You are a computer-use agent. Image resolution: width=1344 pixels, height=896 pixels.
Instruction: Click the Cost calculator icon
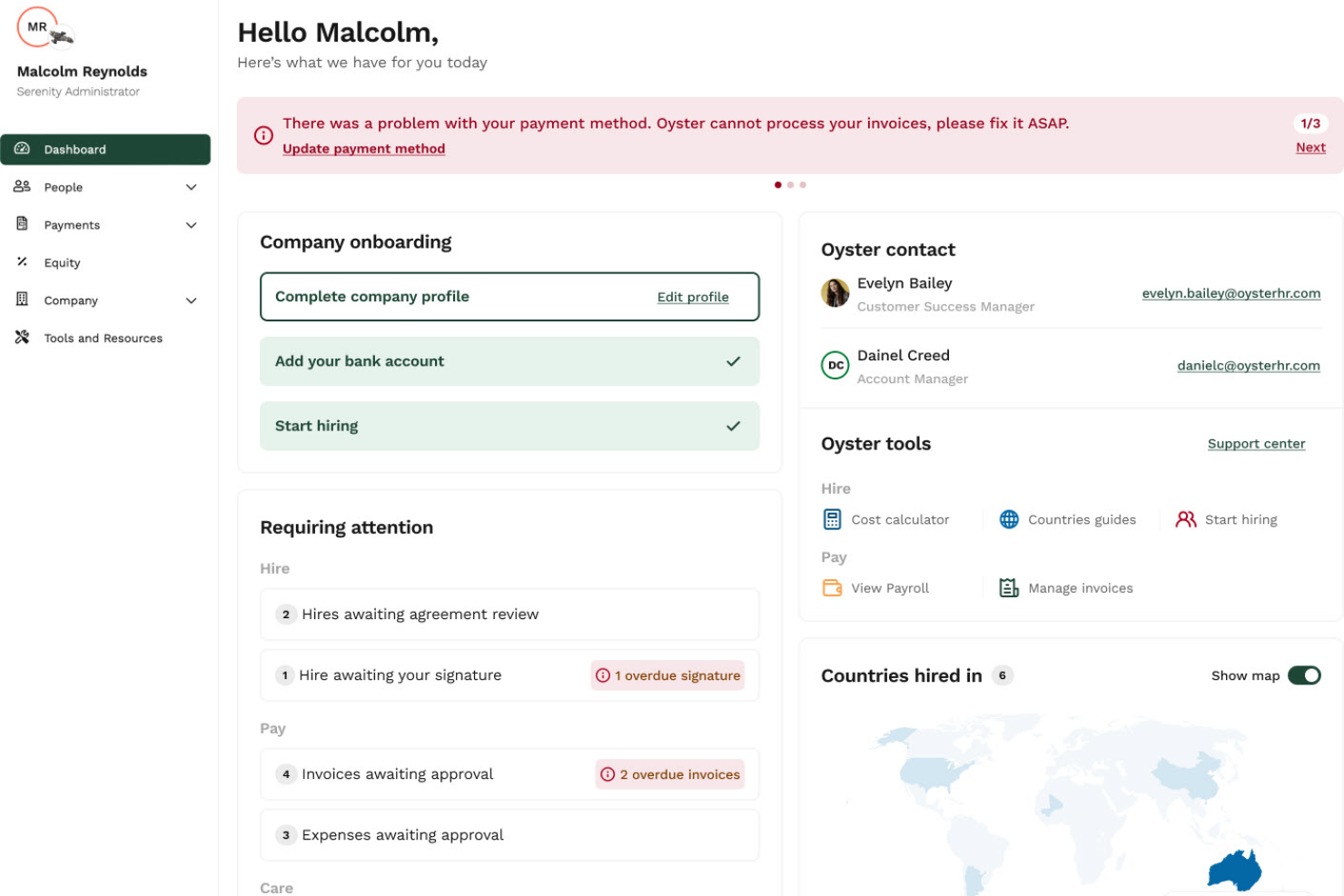[x=832, y=518]
